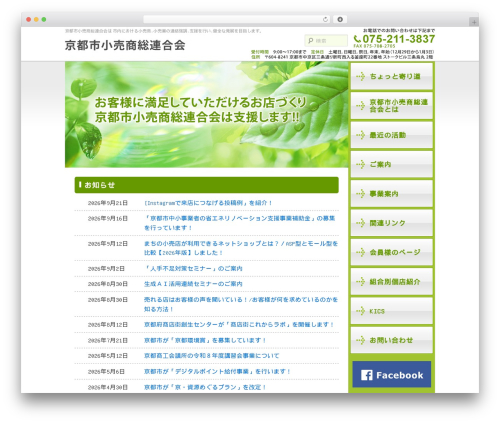Focus the site search field
Screen dimensions: 500x423
(326, 41)
